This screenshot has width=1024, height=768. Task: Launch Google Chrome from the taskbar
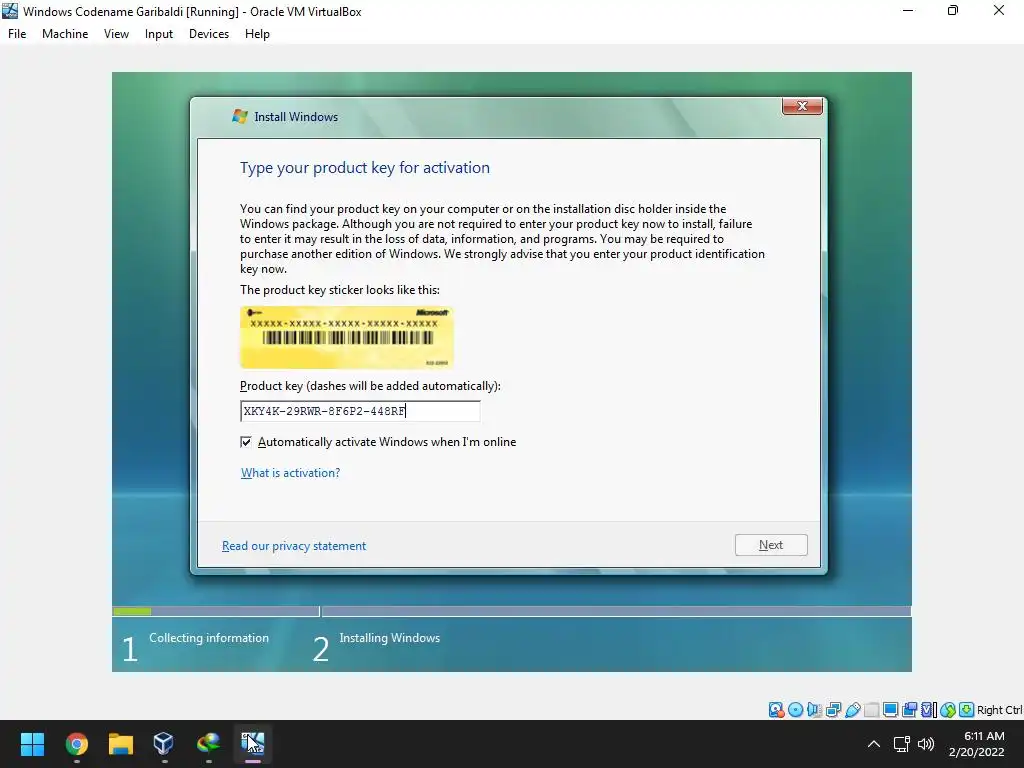pos(76,744)
